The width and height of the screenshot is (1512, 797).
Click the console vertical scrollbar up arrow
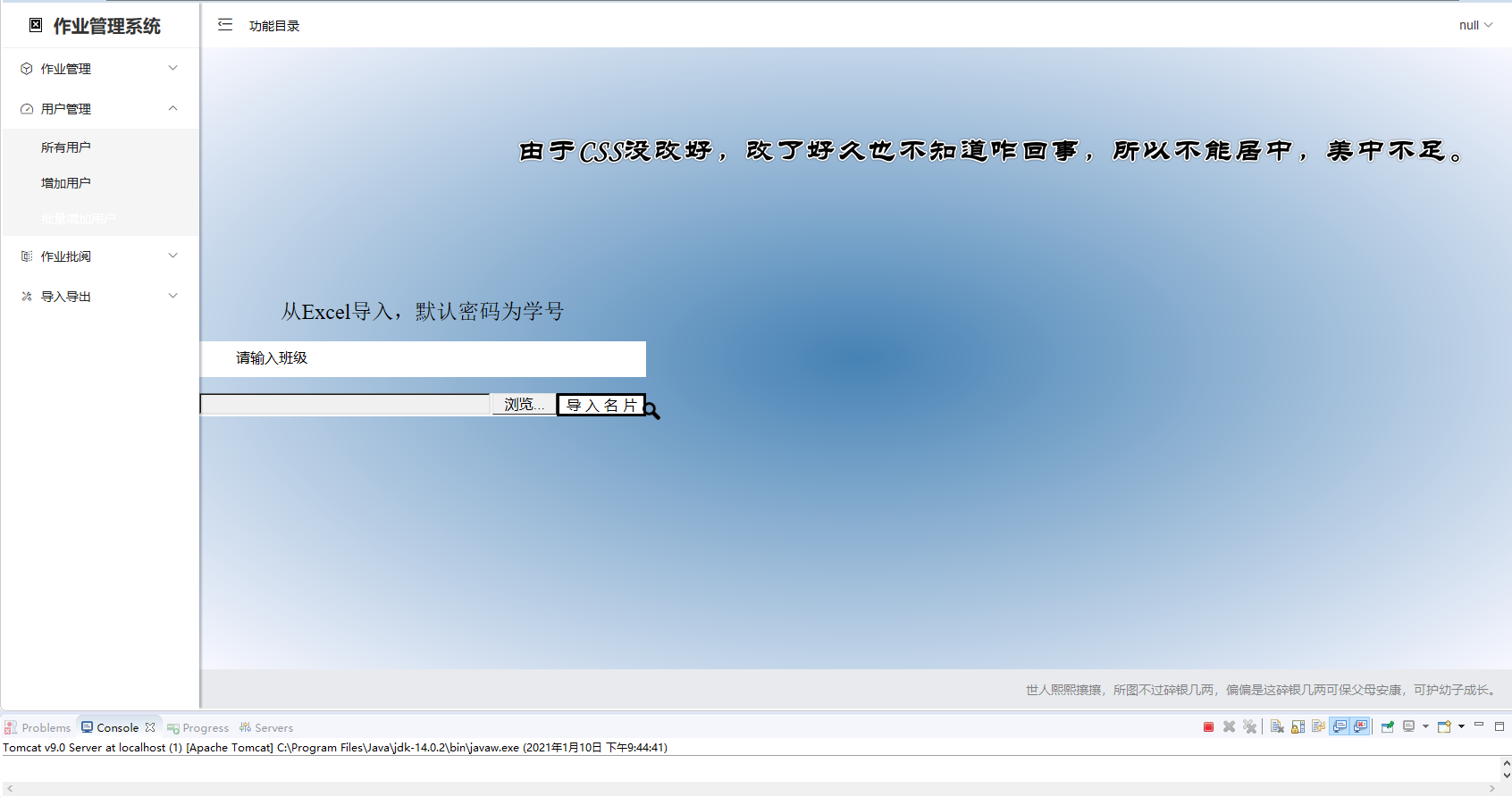[x=1507, y=764]
